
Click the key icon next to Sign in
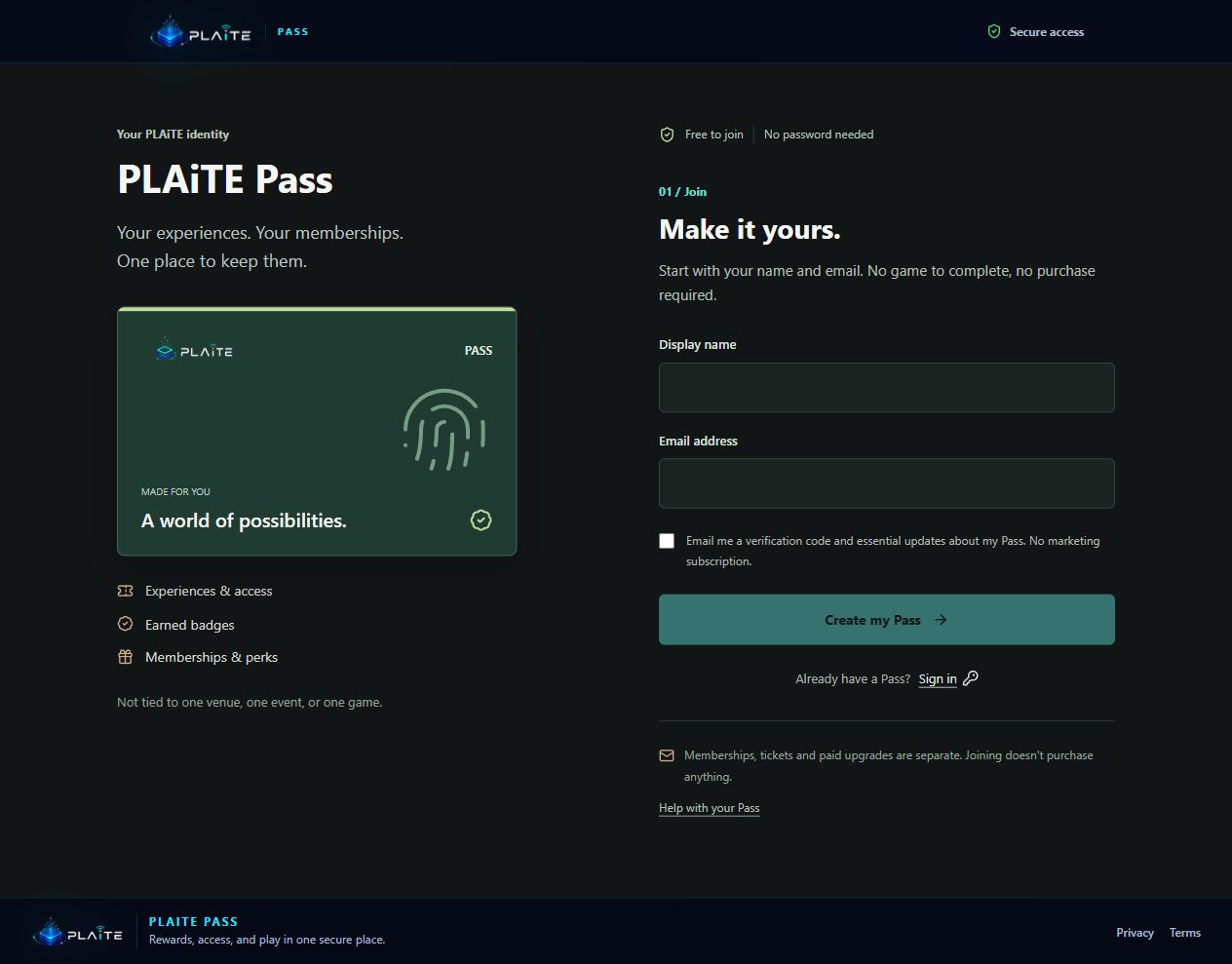click(971, 678)
